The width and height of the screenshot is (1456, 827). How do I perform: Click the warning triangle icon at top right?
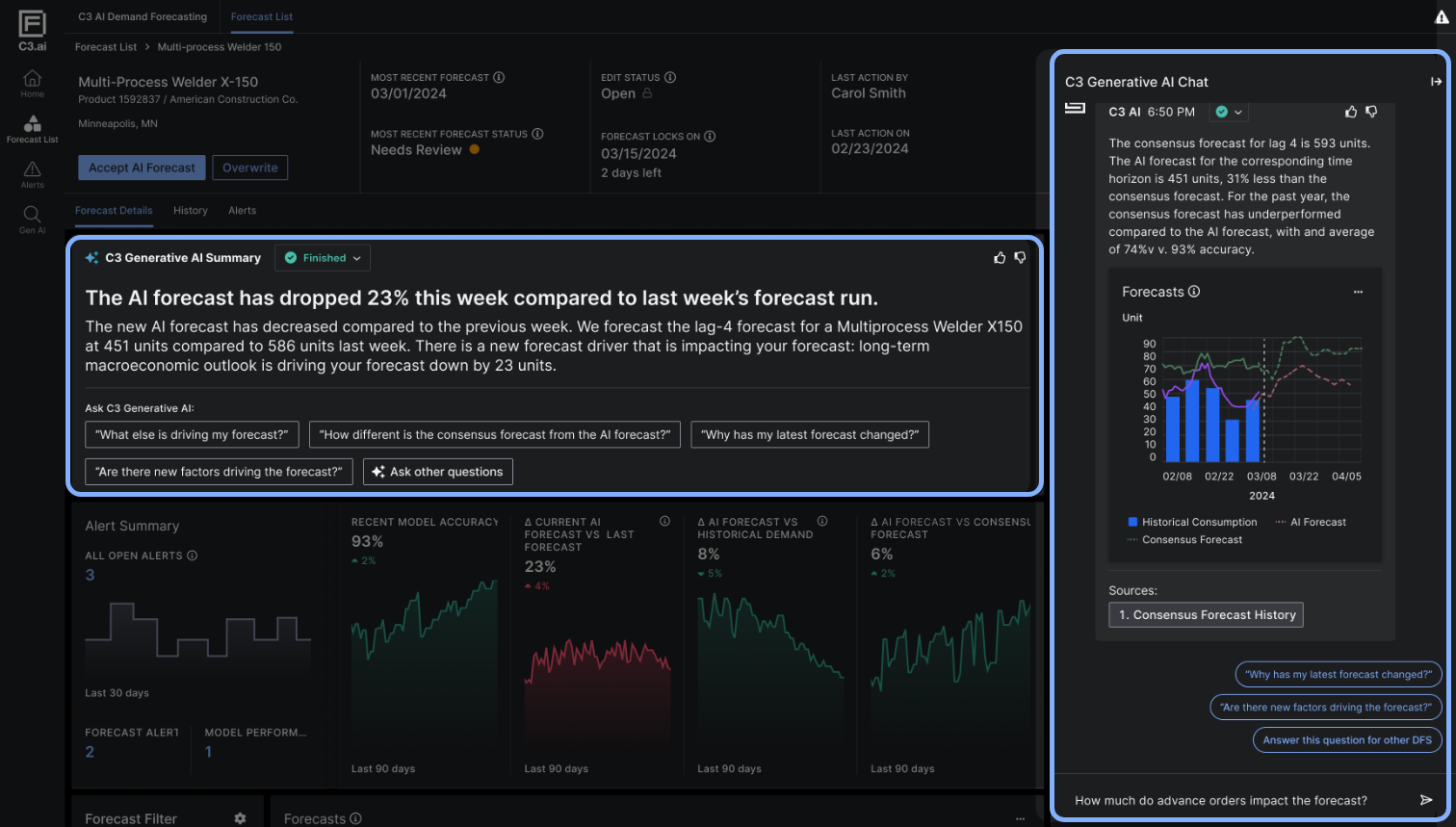click(x=1442, y=16)
